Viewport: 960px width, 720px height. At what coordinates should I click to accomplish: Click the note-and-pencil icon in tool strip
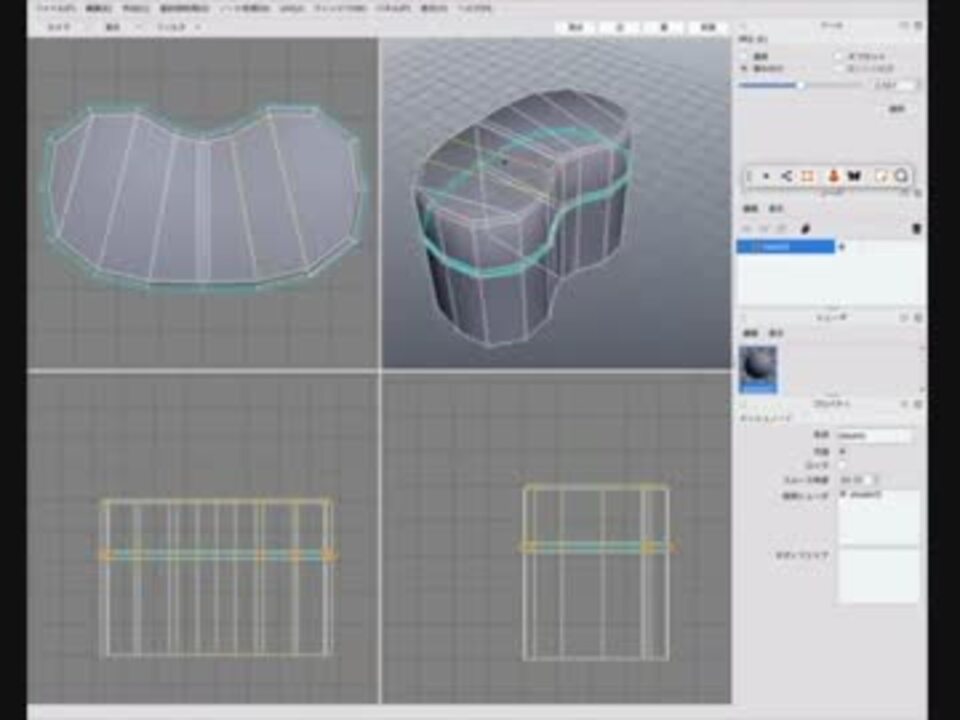coord(880,176)
